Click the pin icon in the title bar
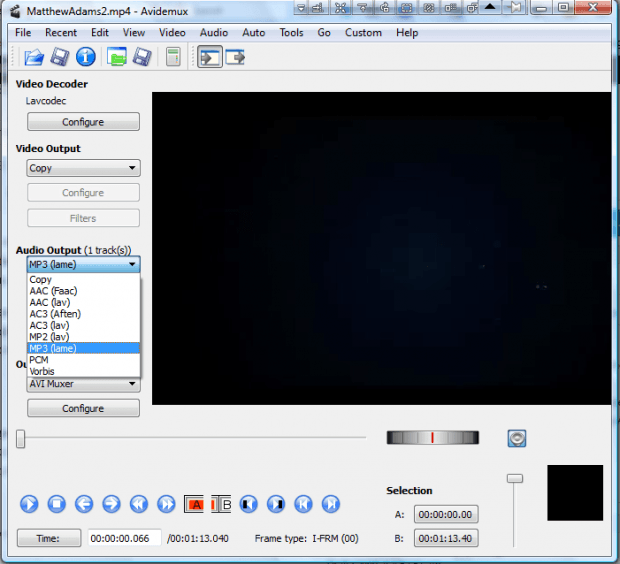The width and height of the screenshot is (620, 564). point(515,7)
